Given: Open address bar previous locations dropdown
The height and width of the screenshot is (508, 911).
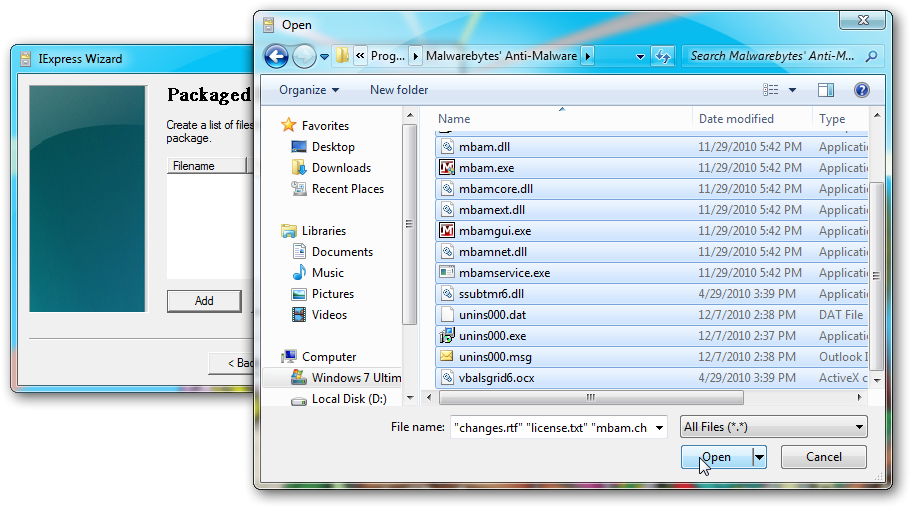Looking at the screenshot, I should 640,56.
